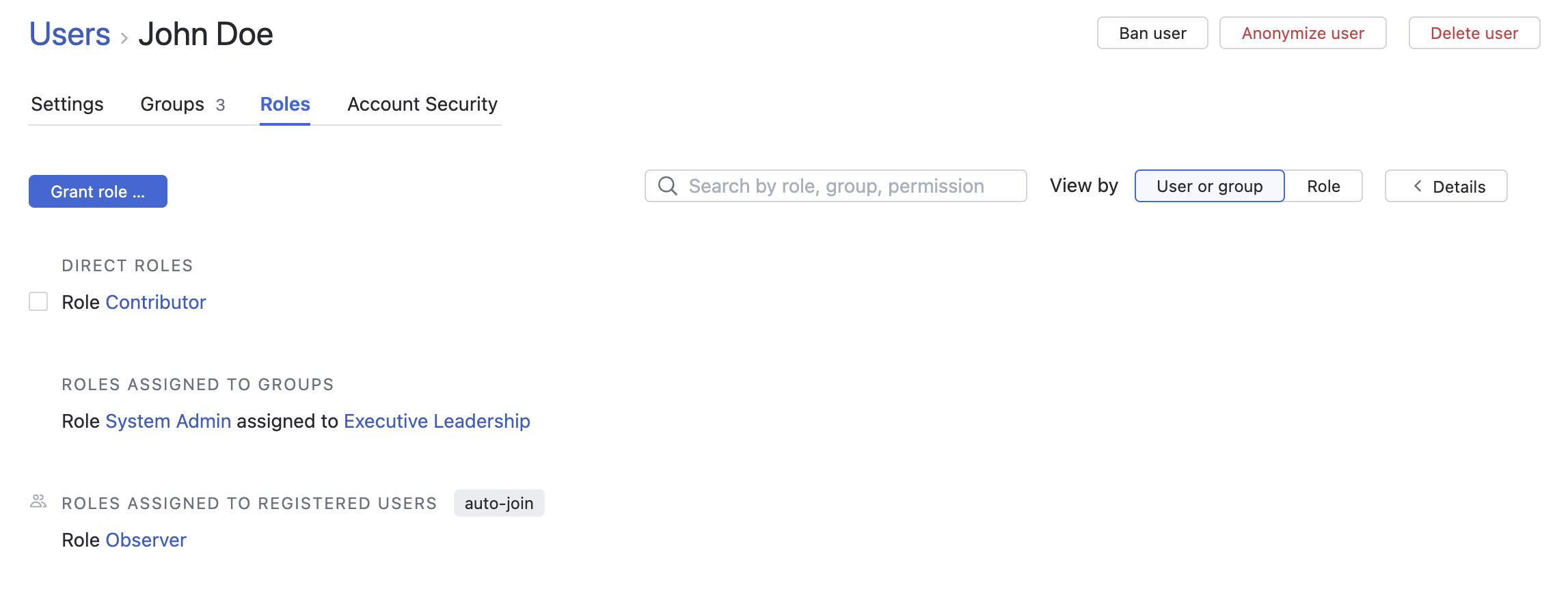
Task: Navigate back to Users breadcrumb
Action: click(70, 34)
